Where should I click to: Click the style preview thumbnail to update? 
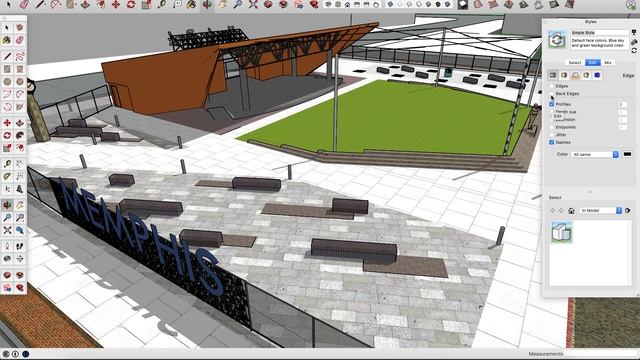[x=557, y=40]
